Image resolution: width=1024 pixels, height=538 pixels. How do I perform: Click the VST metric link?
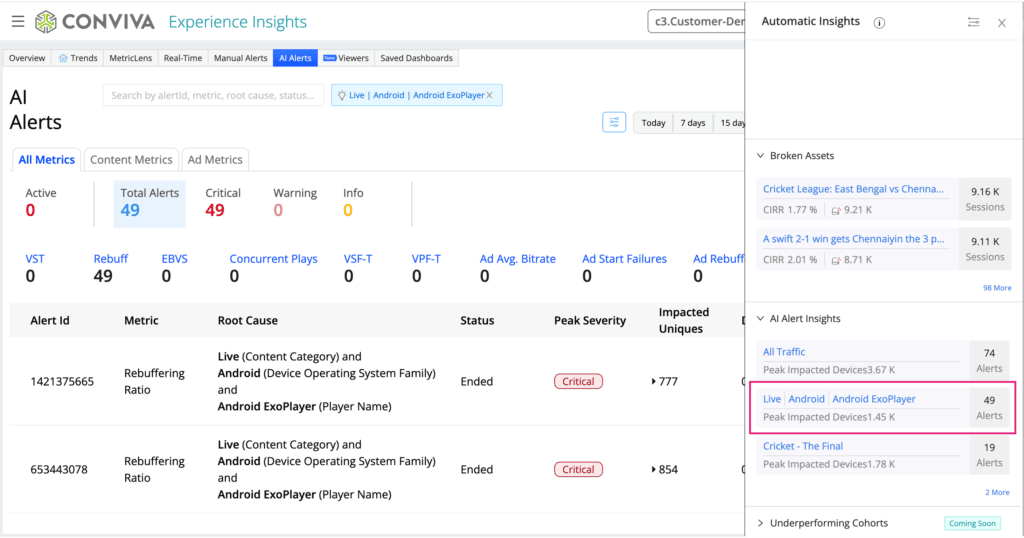coord(35,259)
